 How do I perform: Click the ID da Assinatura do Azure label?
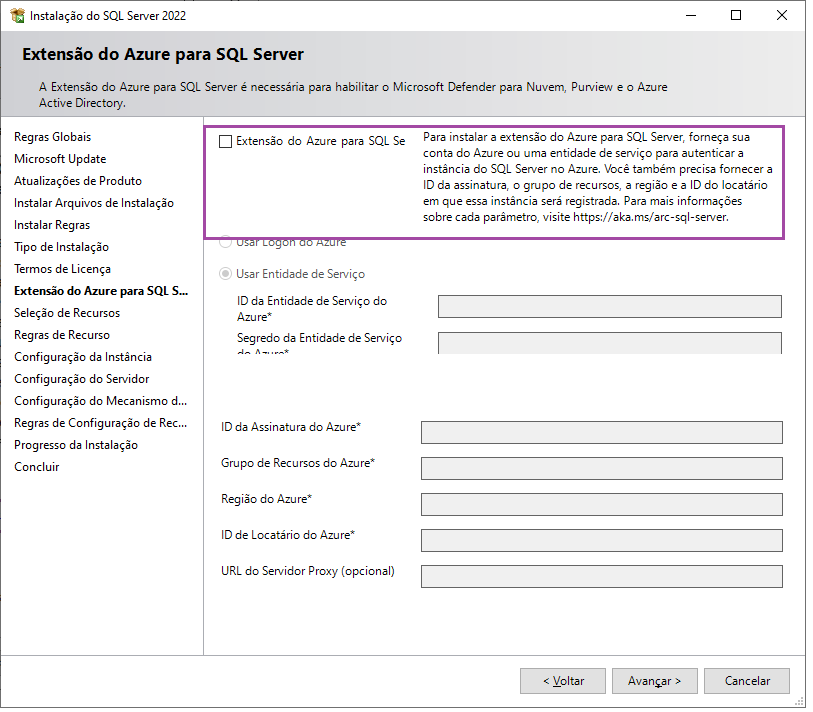coord(290,427)
